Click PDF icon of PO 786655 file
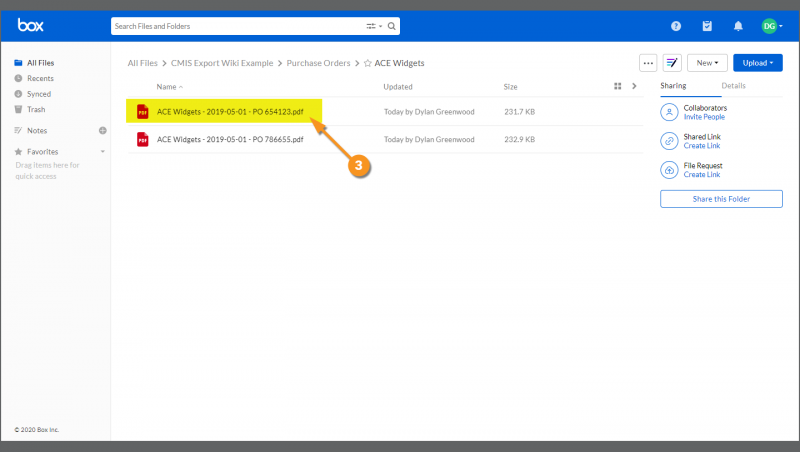The width and height of the screenshot is (800, 452). coord(142,139)
